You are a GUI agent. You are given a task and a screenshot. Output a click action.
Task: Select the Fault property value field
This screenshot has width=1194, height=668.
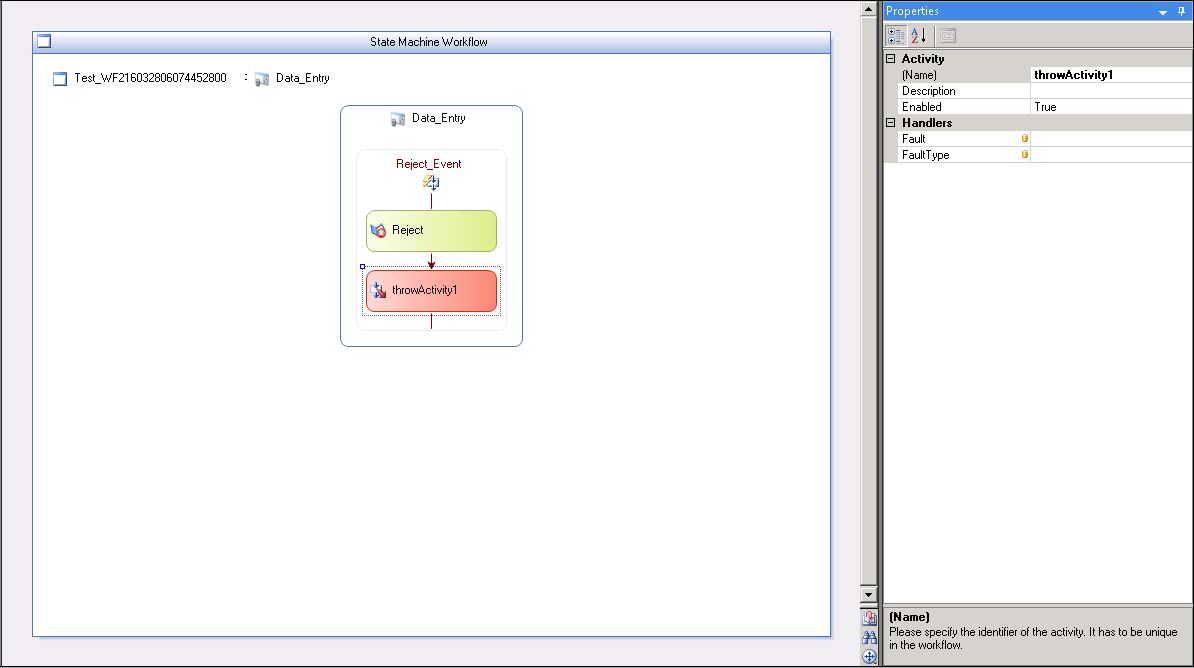point(1111,139)
